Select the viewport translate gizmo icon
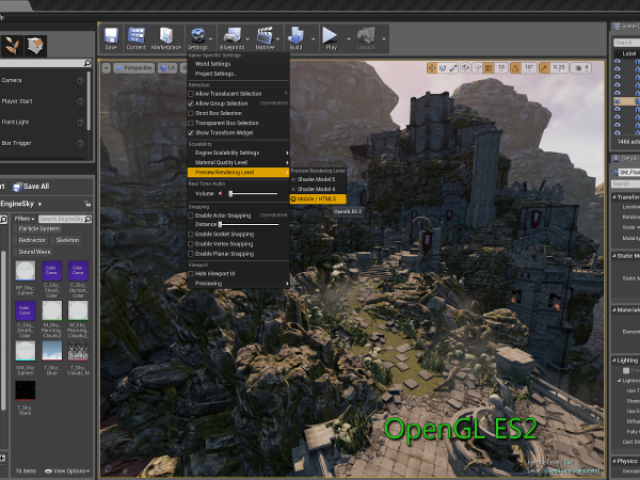Image resolution: width=640 pixels, height=480 pixels. (x=431, y=68)
